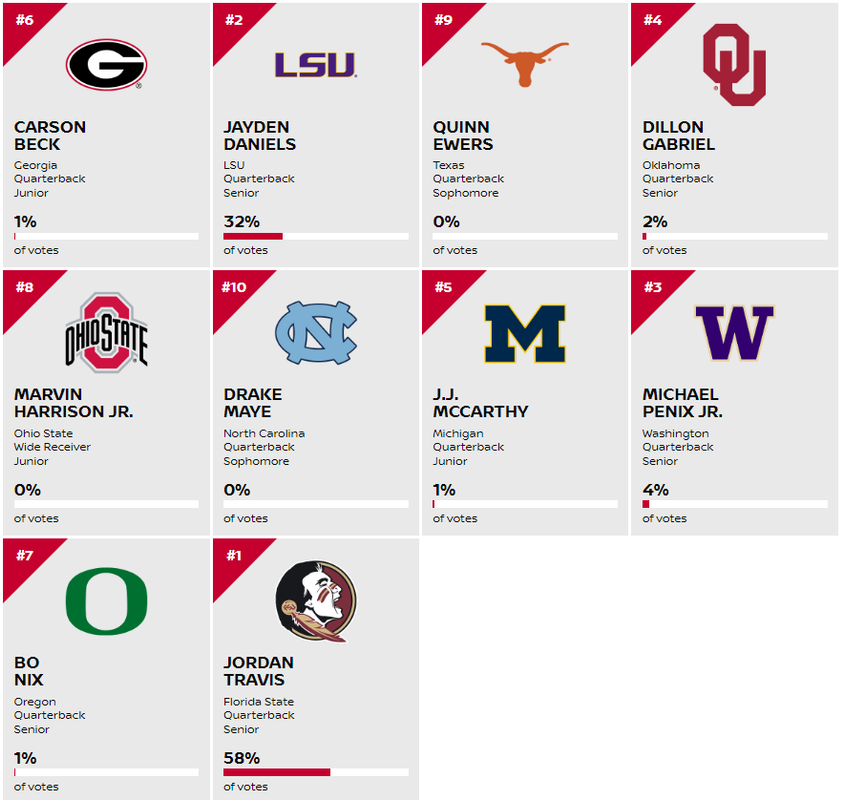
Task: Click Bo Nix player name
Action: [x=27, y=671]
